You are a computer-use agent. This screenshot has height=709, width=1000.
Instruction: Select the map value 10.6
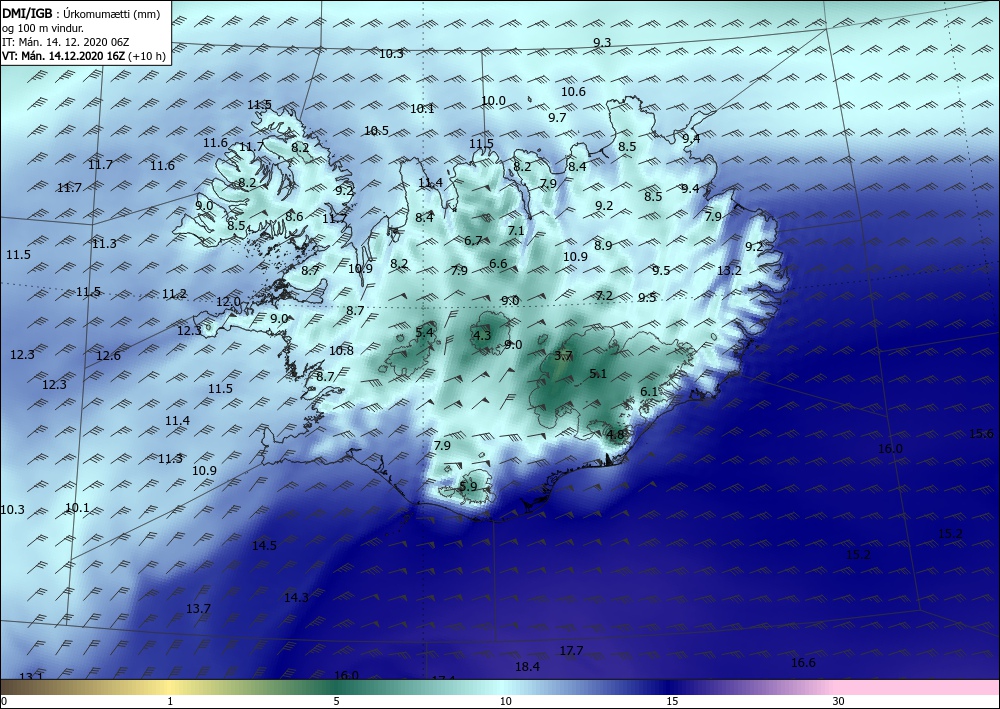(573, 92)
